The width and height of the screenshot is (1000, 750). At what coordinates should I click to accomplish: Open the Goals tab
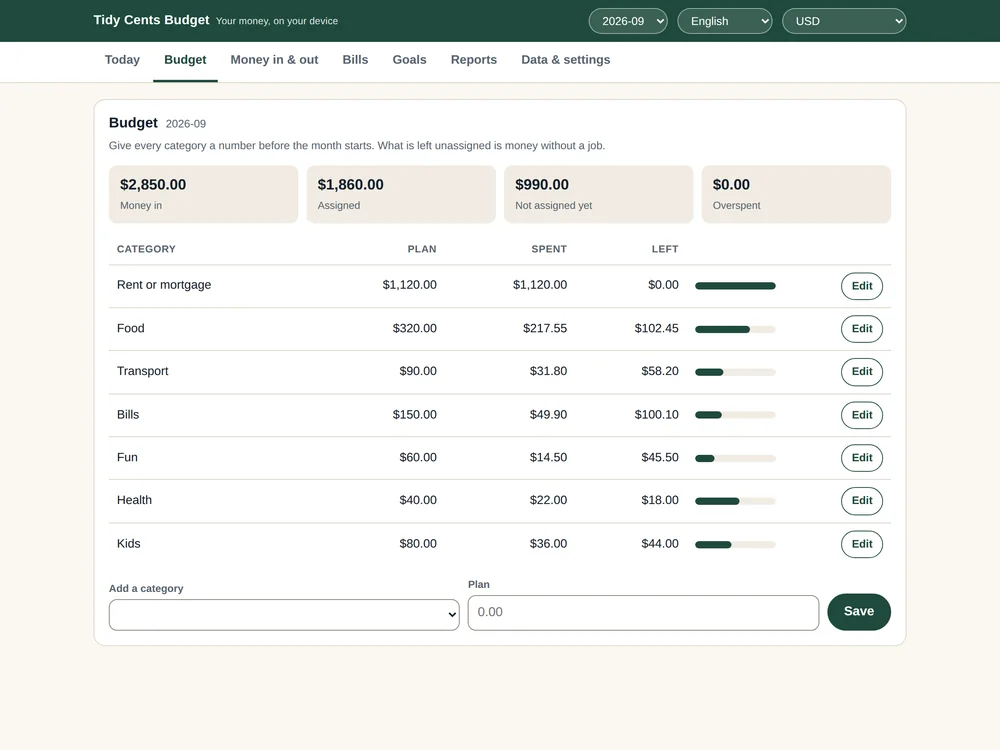click(x=409, y=60)
